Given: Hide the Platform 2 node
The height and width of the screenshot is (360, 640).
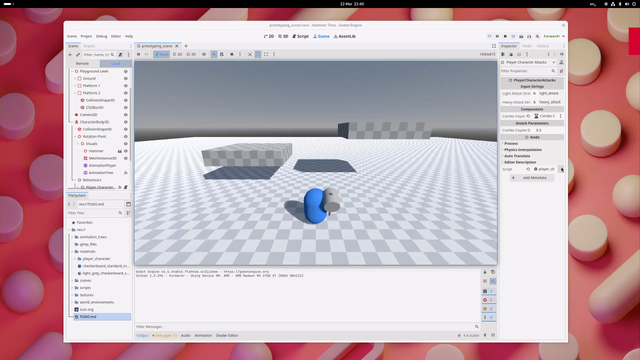Looking at the screenshot, I should 126,93.
